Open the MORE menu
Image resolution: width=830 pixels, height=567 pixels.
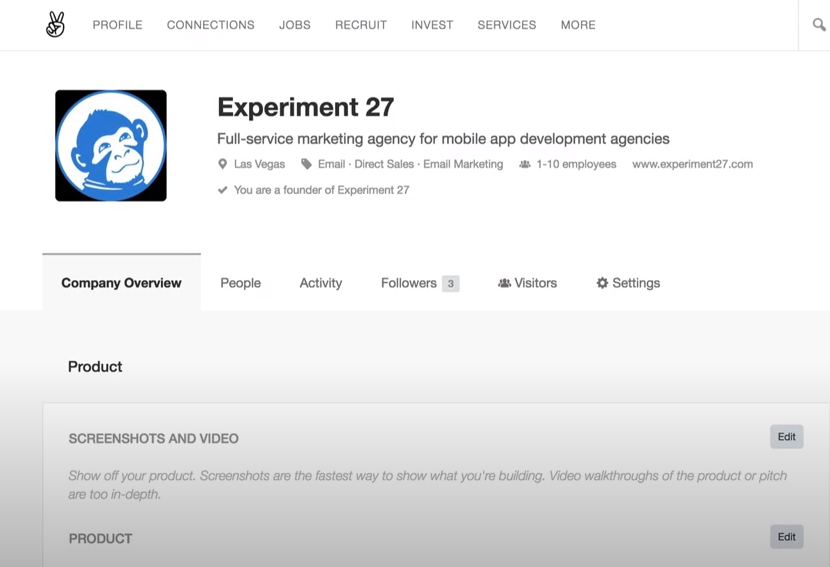click(578, 25)
